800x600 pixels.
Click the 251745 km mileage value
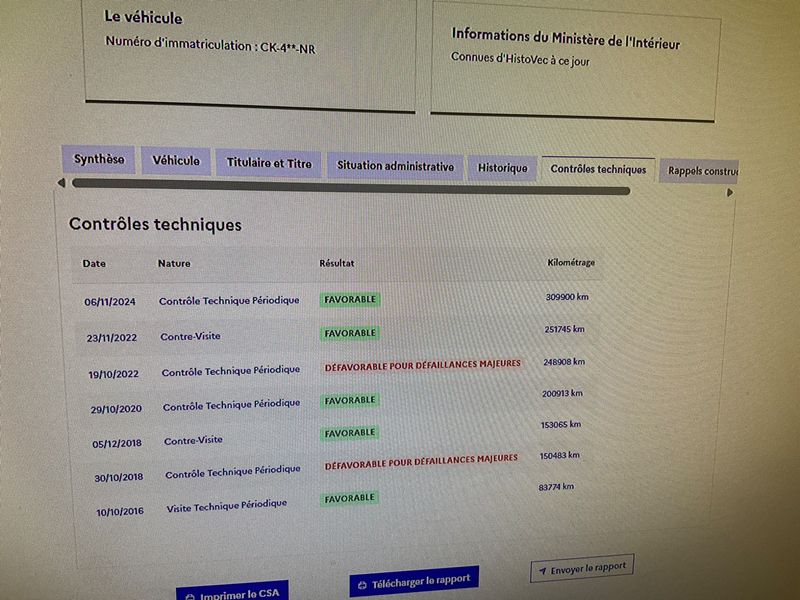pyautogui.click(x=564, y=330)
